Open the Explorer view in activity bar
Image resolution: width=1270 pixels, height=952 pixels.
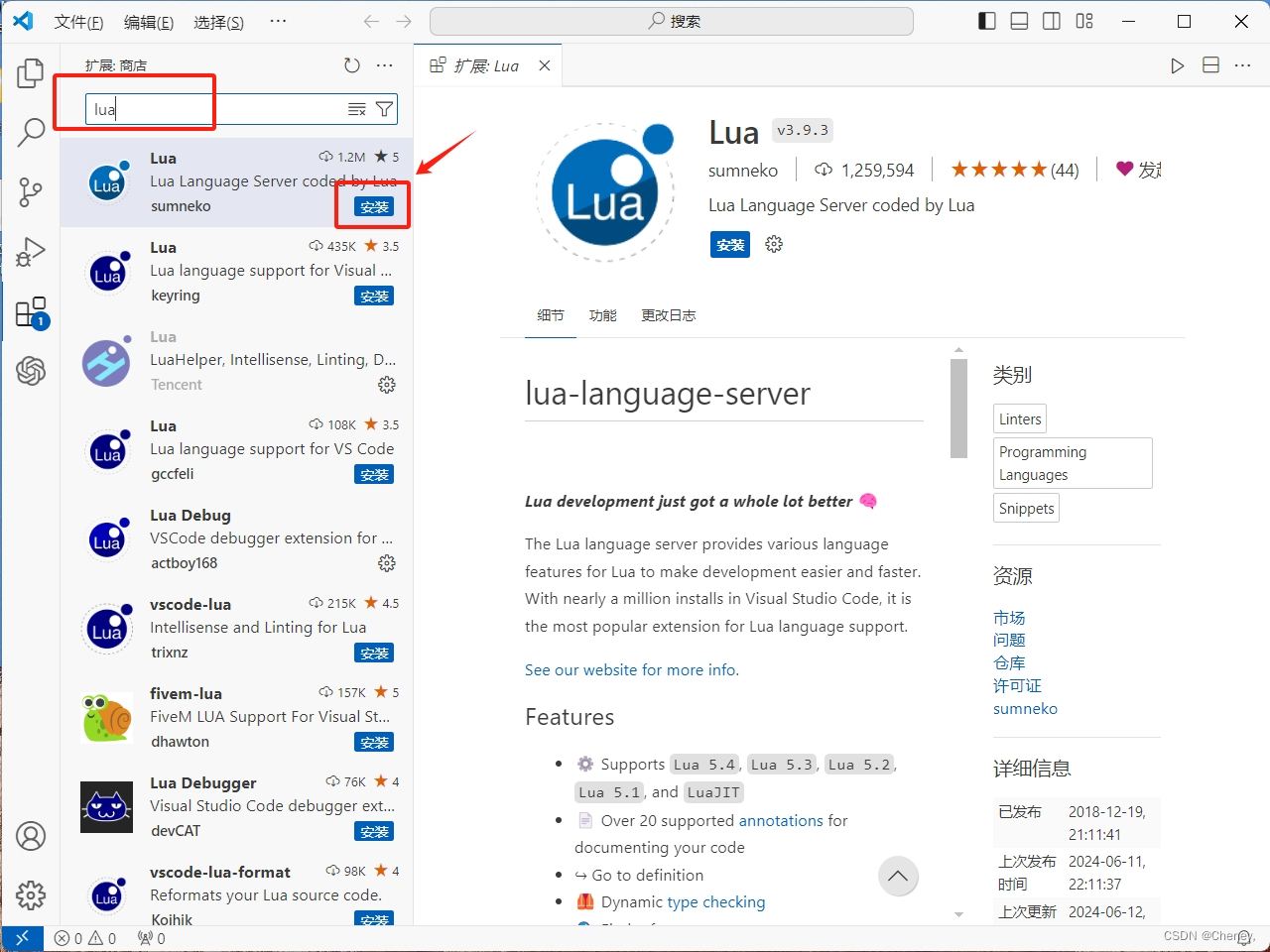point(31,72)
